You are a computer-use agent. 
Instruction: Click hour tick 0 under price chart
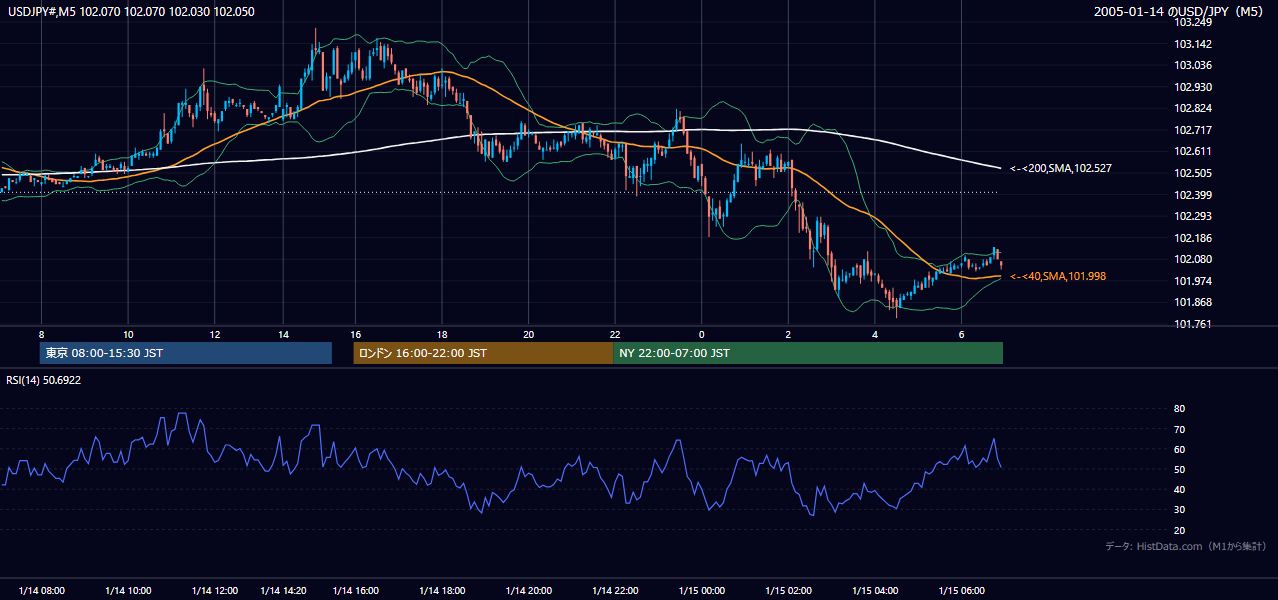[702, 334]
